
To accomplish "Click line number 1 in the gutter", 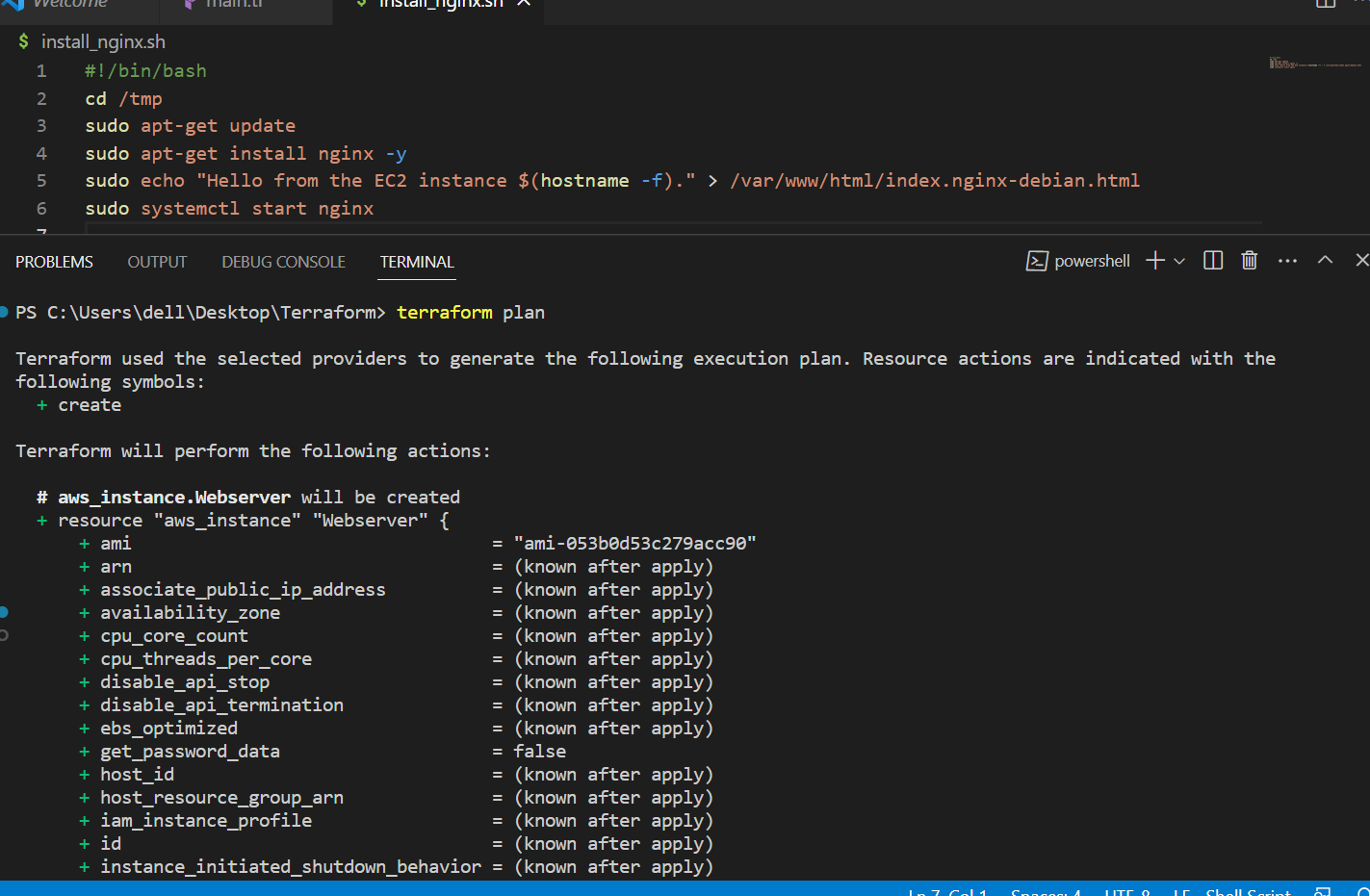I will click(41, 70).
